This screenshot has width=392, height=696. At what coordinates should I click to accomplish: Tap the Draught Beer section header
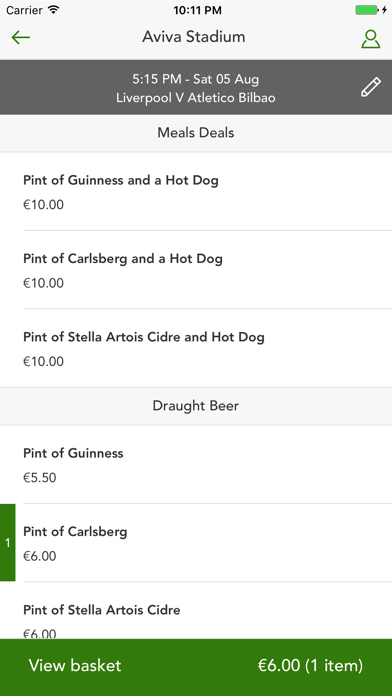click(x=196, y=406)
